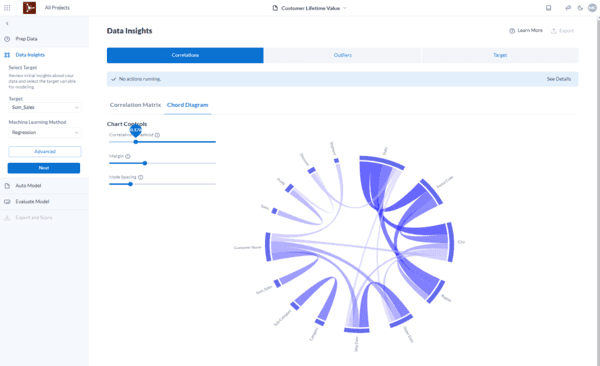600x366 pixels.
Task: Click the 'Select Target' heading text
Action: click(23, 68)
